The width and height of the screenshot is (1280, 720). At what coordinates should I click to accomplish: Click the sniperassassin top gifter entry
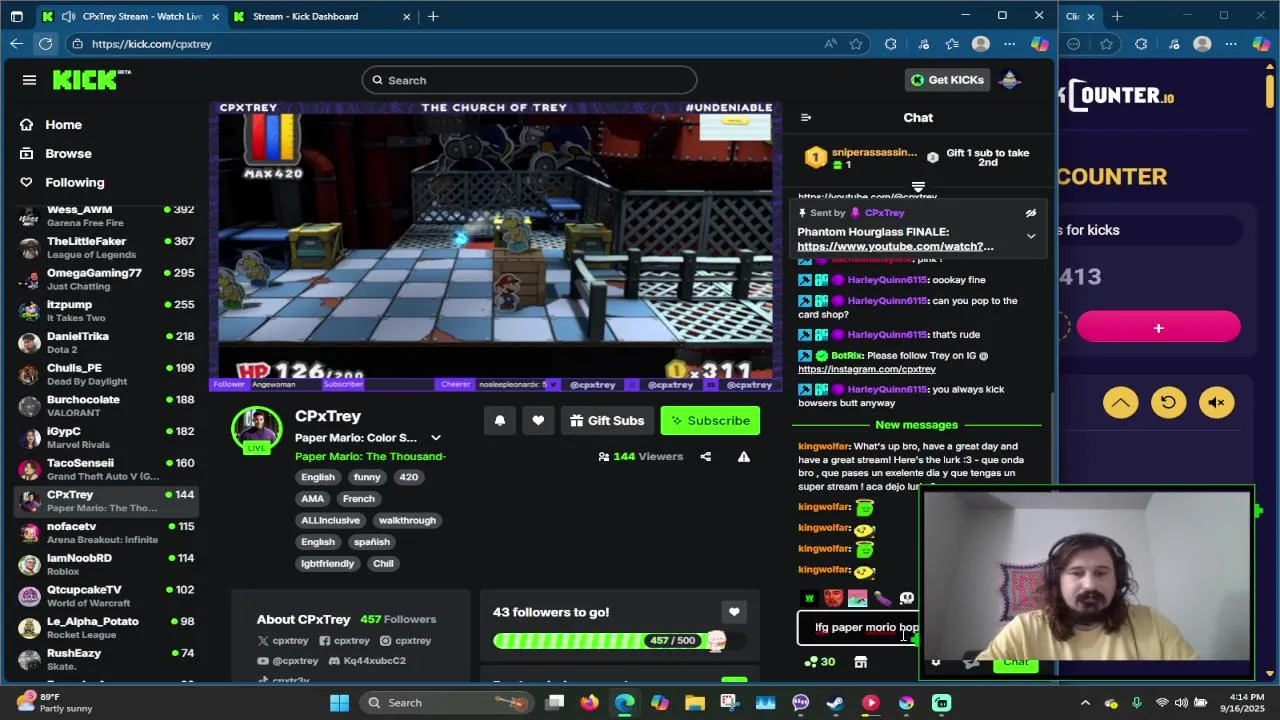(x=863, y=158)
